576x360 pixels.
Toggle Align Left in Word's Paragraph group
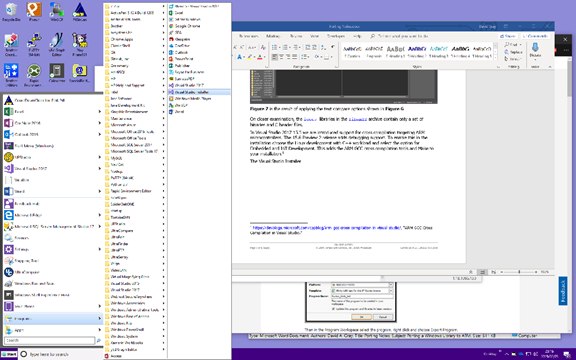[x=274, y=57]
